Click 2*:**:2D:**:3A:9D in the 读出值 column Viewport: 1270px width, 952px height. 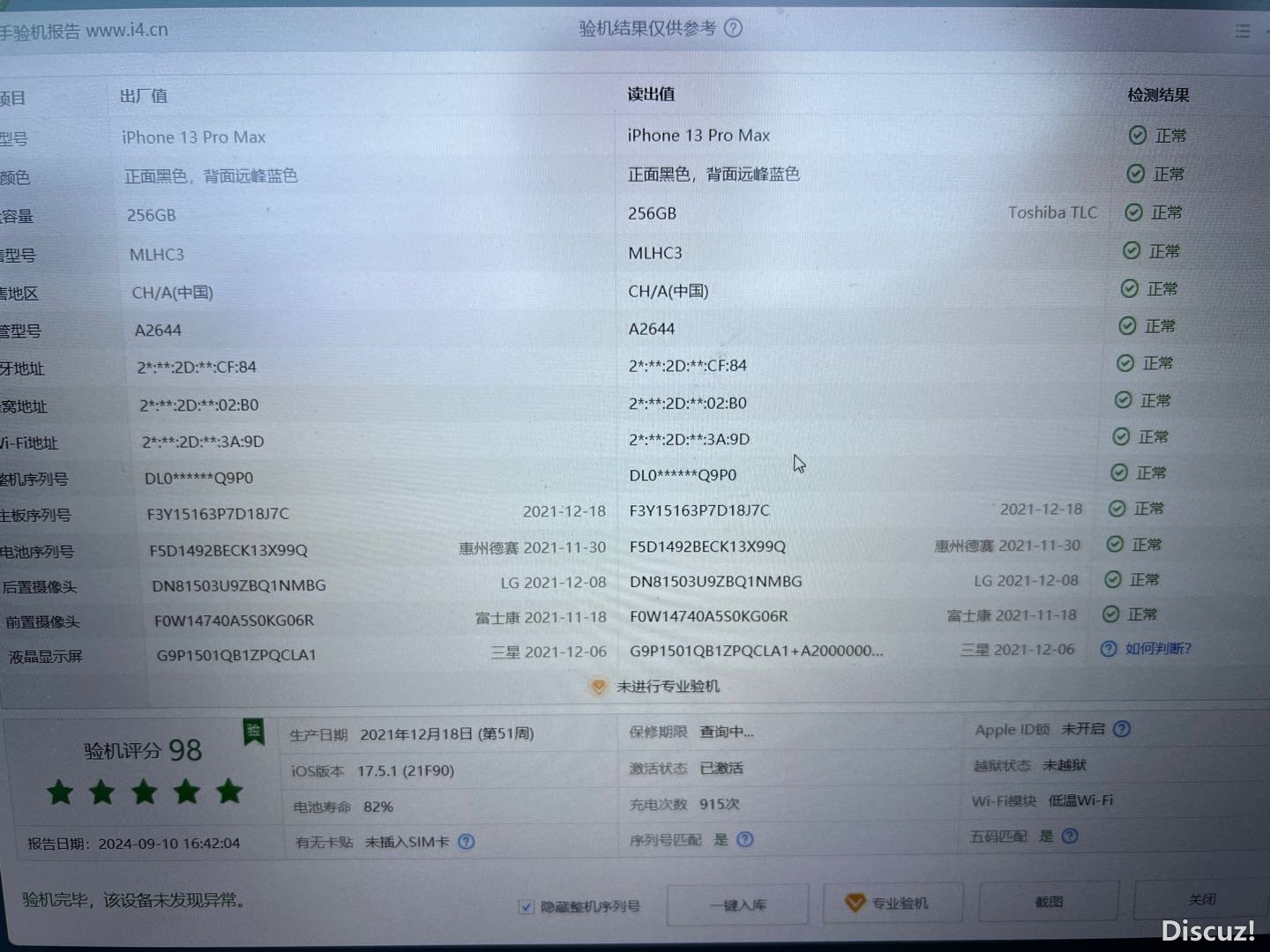[690, 439]
